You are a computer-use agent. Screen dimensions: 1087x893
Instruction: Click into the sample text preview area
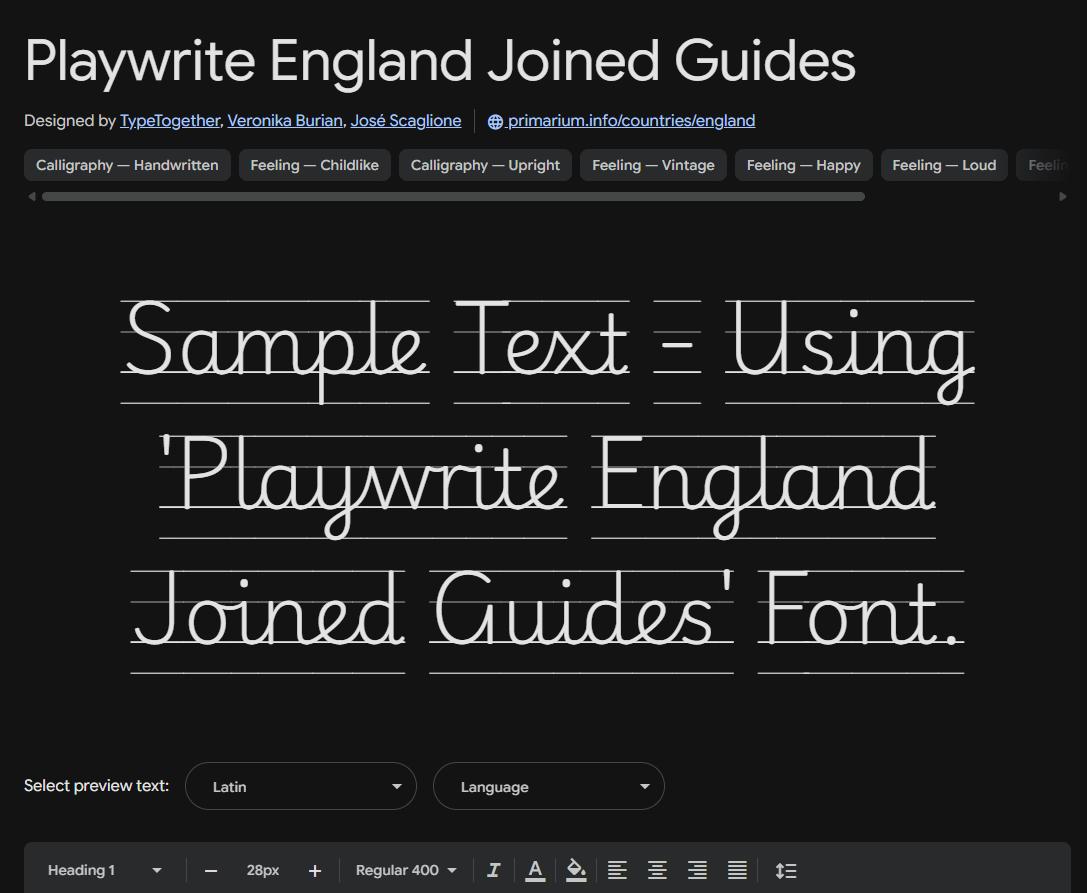(x=548, y=485)
